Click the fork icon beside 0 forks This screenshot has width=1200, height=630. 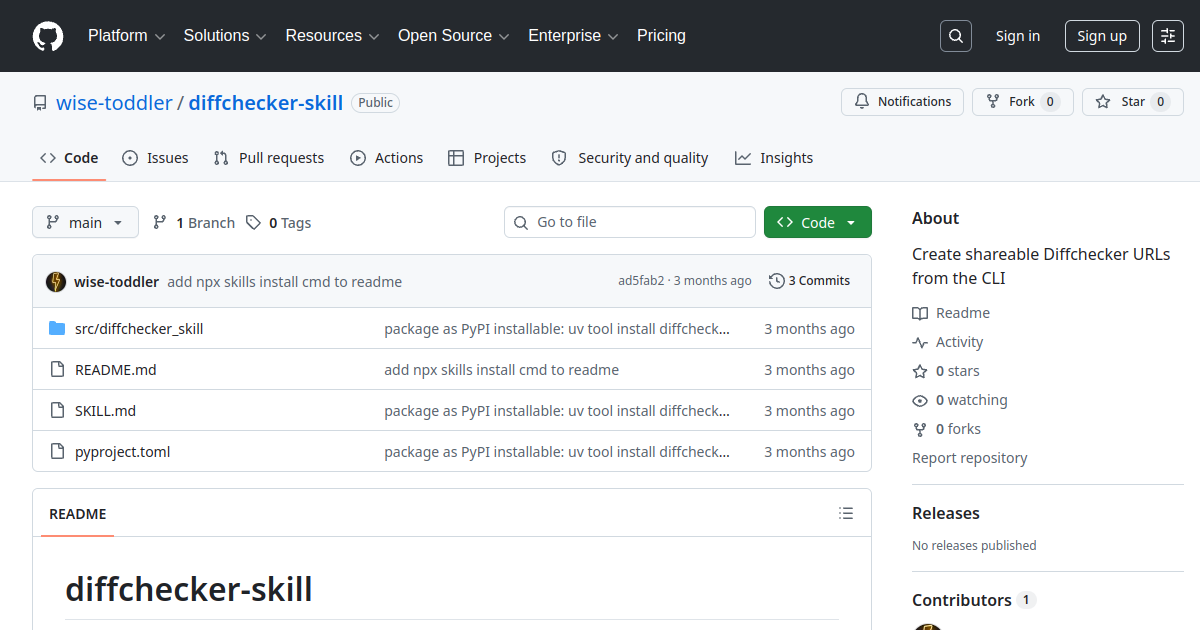point(920,429)
